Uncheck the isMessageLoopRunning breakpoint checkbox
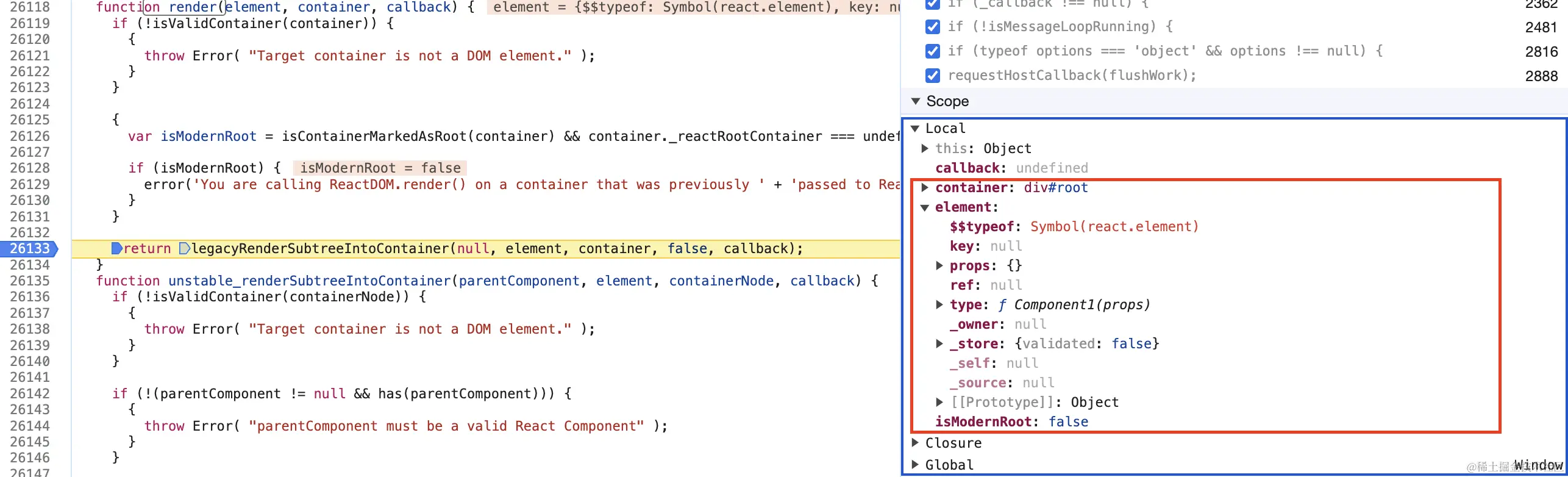This screenshot has height=477, width=1568. pos(932,27)
